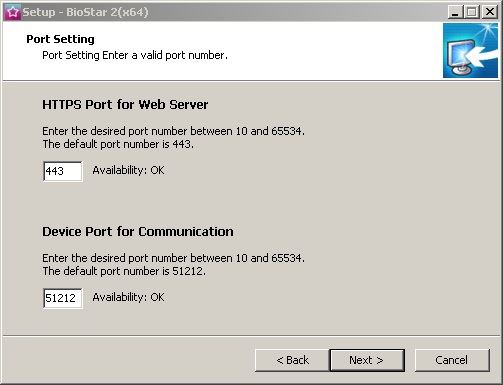Focus the HTTPS port field showing 443
Screen dimensions: 503x385
coord(63,171)
